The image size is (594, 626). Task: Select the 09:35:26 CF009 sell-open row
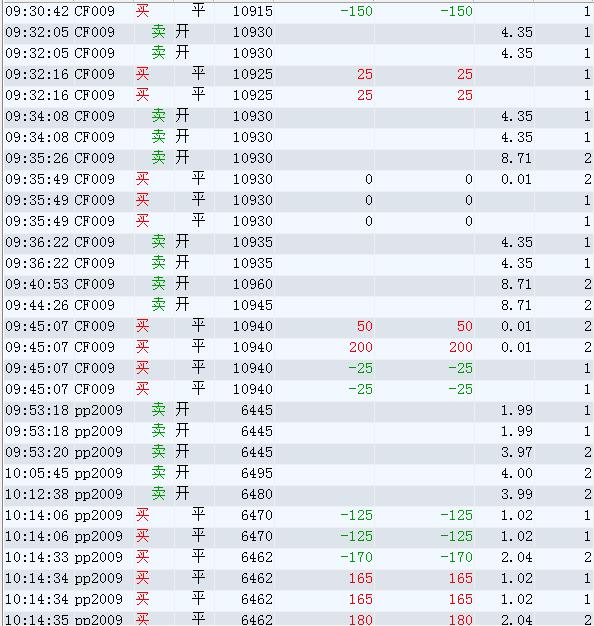point(299,158)
